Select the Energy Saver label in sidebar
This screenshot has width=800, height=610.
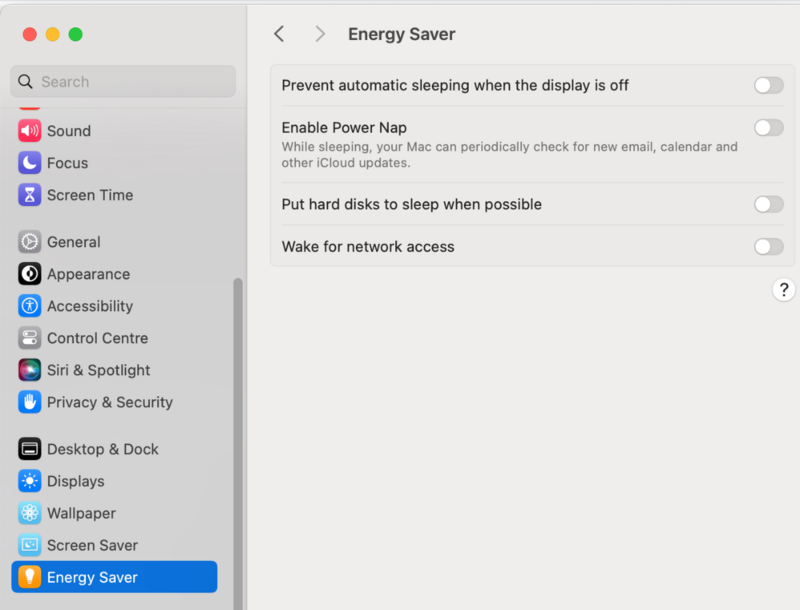click(92, 577)
